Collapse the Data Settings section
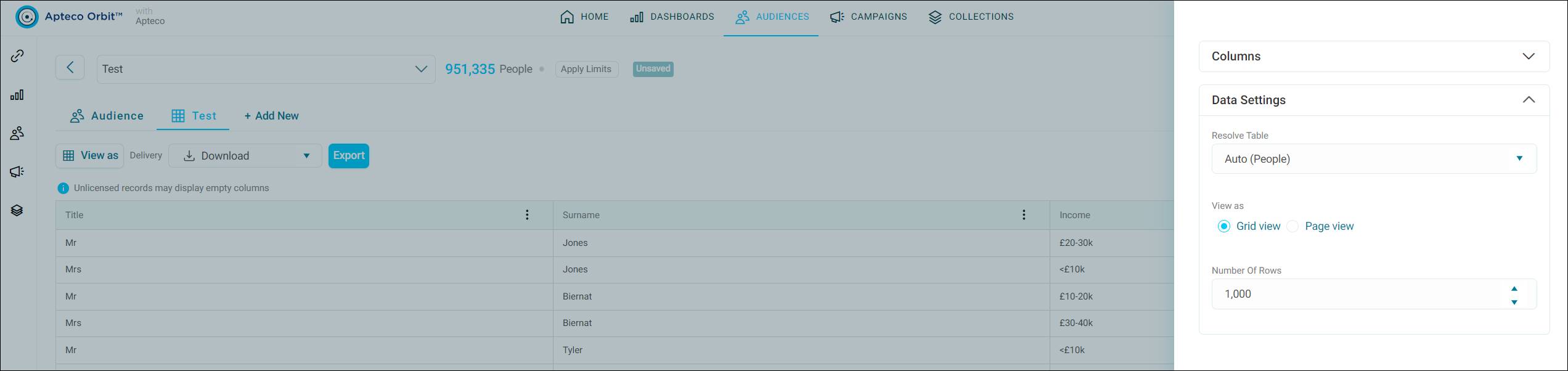 tap(1374, 100)
